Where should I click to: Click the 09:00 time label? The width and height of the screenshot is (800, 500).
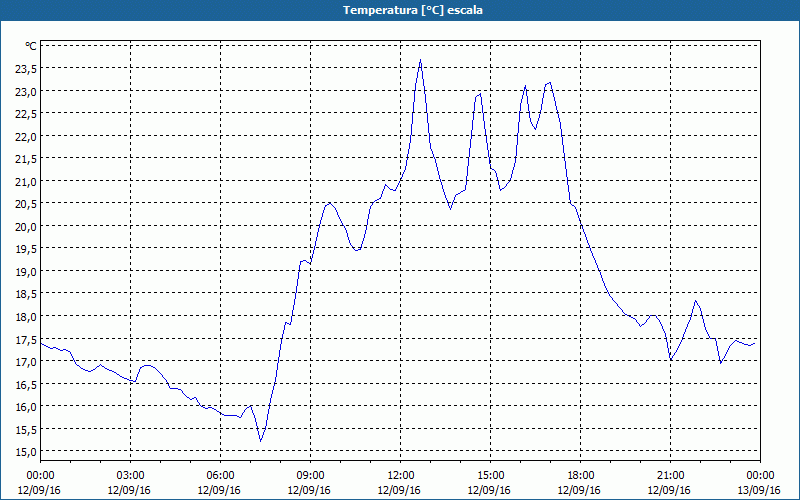click(x=310, y=476)
